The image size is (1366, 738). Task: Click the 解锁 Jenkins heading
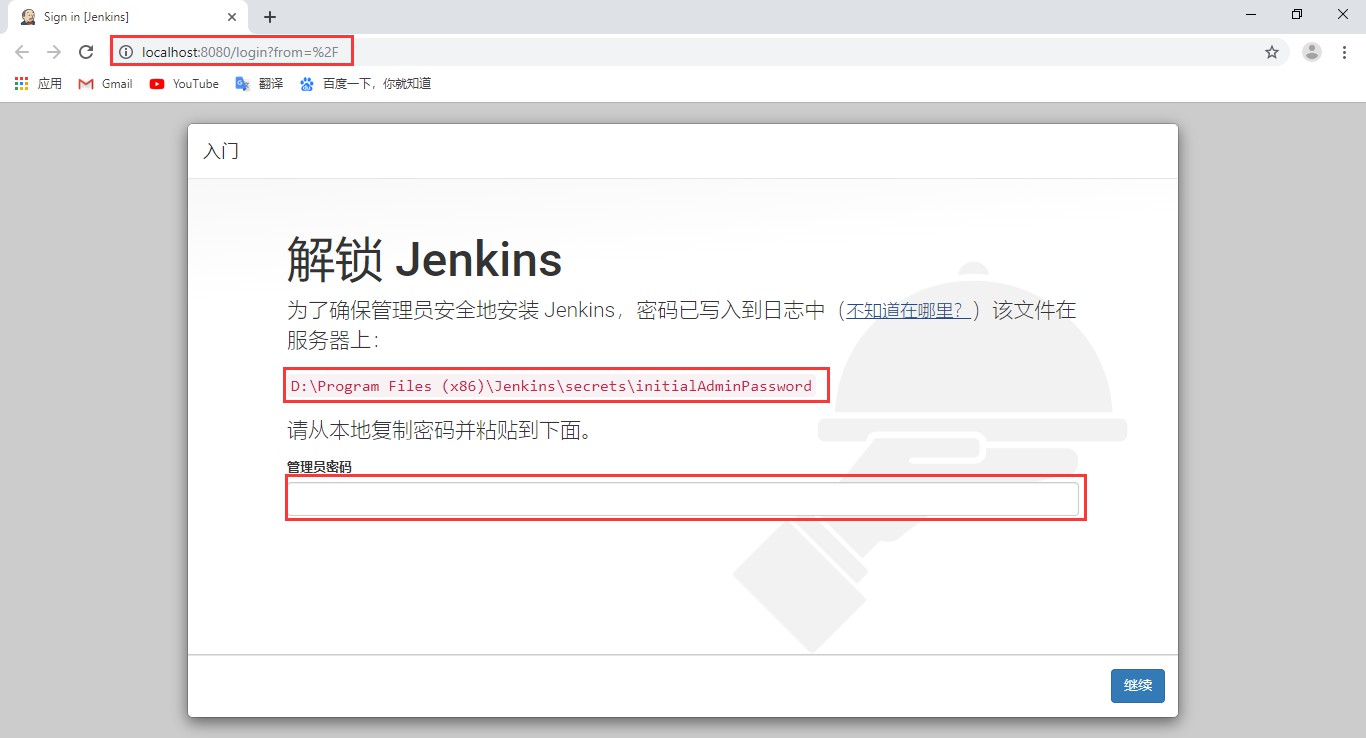click(x=424, y=260)
